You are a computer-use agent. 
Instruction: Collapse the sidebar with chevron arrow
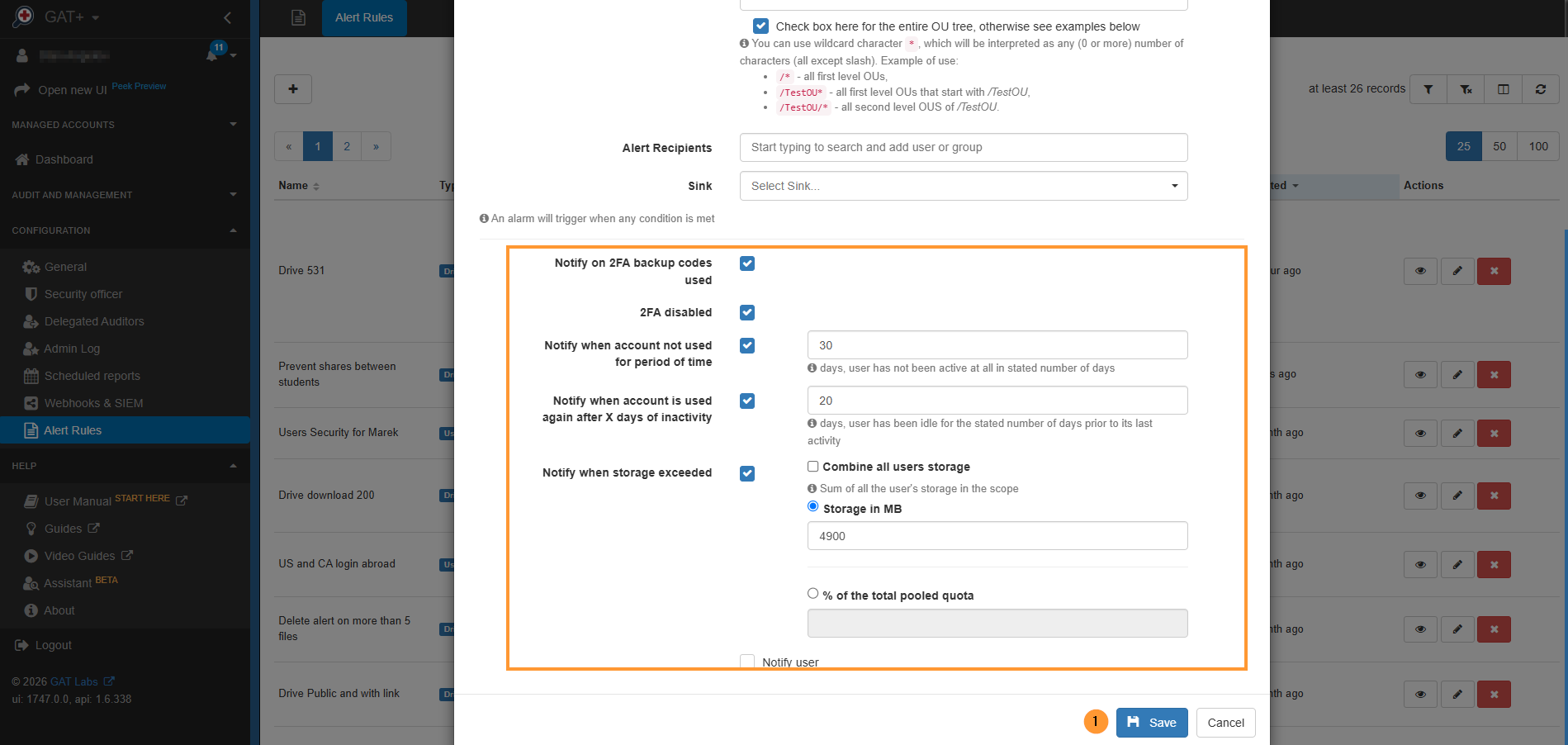tap(228, 17)
